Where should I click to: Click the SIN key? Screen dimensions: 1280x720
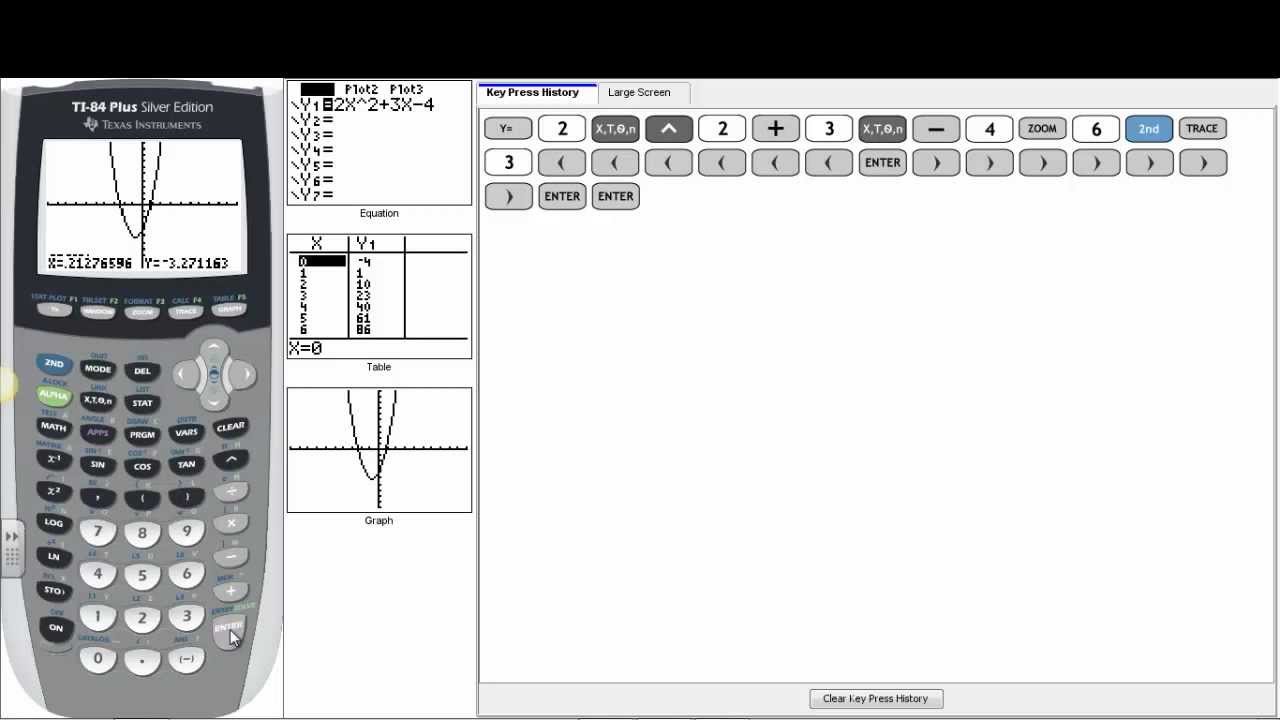tap(98, 464)
